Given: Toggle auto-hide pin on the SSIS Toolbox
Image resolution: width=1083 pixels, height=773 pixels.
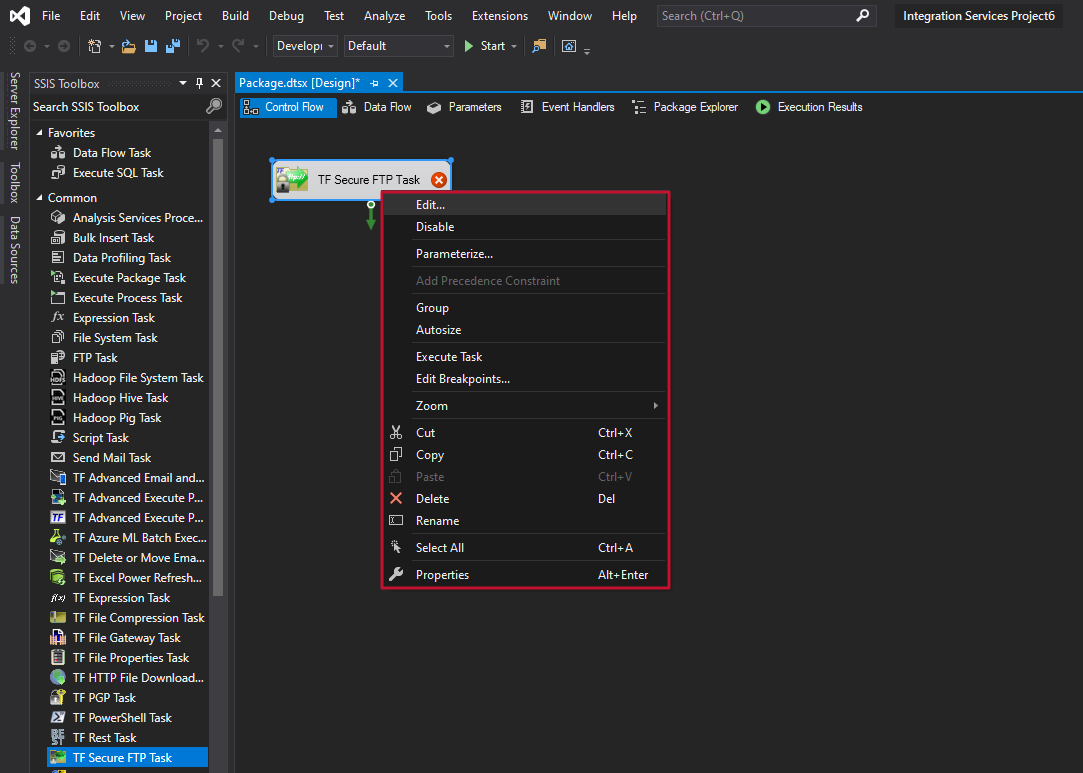Looking at the screenshot, I should click(198, 83).
